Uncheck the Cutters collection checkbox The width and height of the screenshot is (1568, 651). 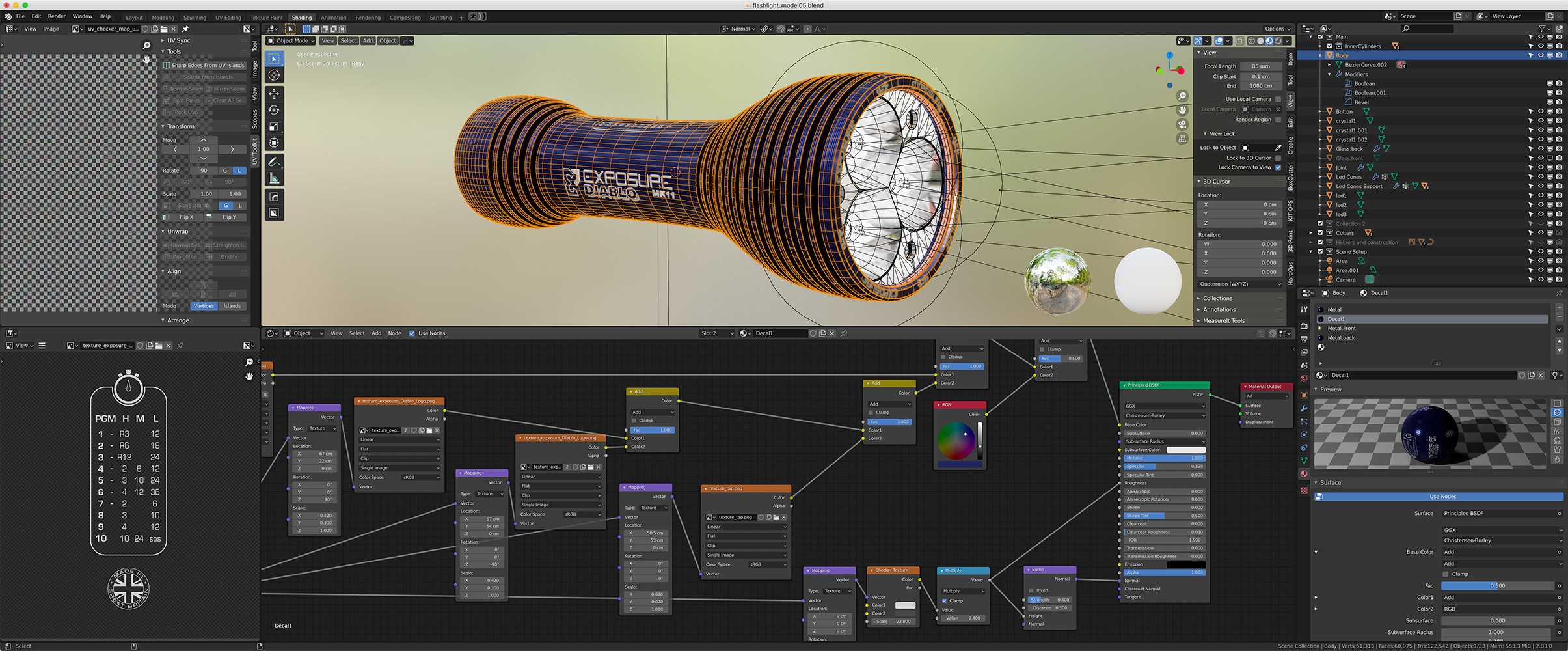[1320, 233]
